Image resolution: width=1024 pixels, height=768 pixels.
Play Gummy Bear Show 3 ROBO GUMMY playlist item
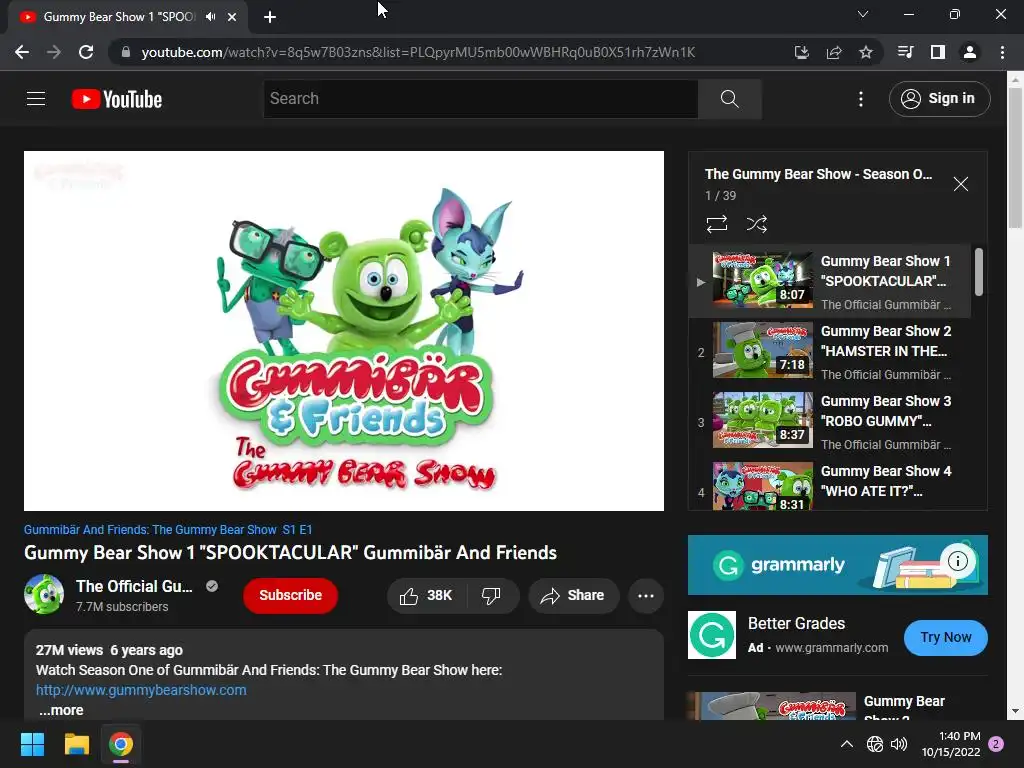(830, 421)
